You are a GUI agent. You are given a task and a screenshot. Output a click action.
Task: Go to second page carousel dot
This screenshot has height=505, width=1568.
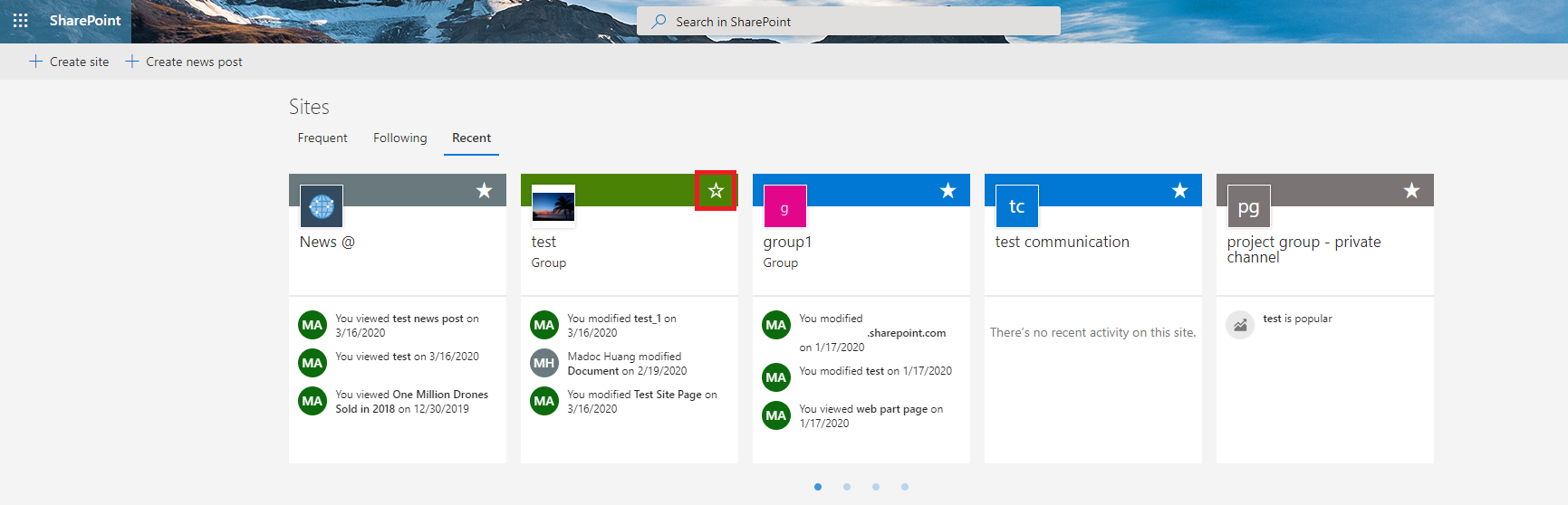[x=847, y=487]
